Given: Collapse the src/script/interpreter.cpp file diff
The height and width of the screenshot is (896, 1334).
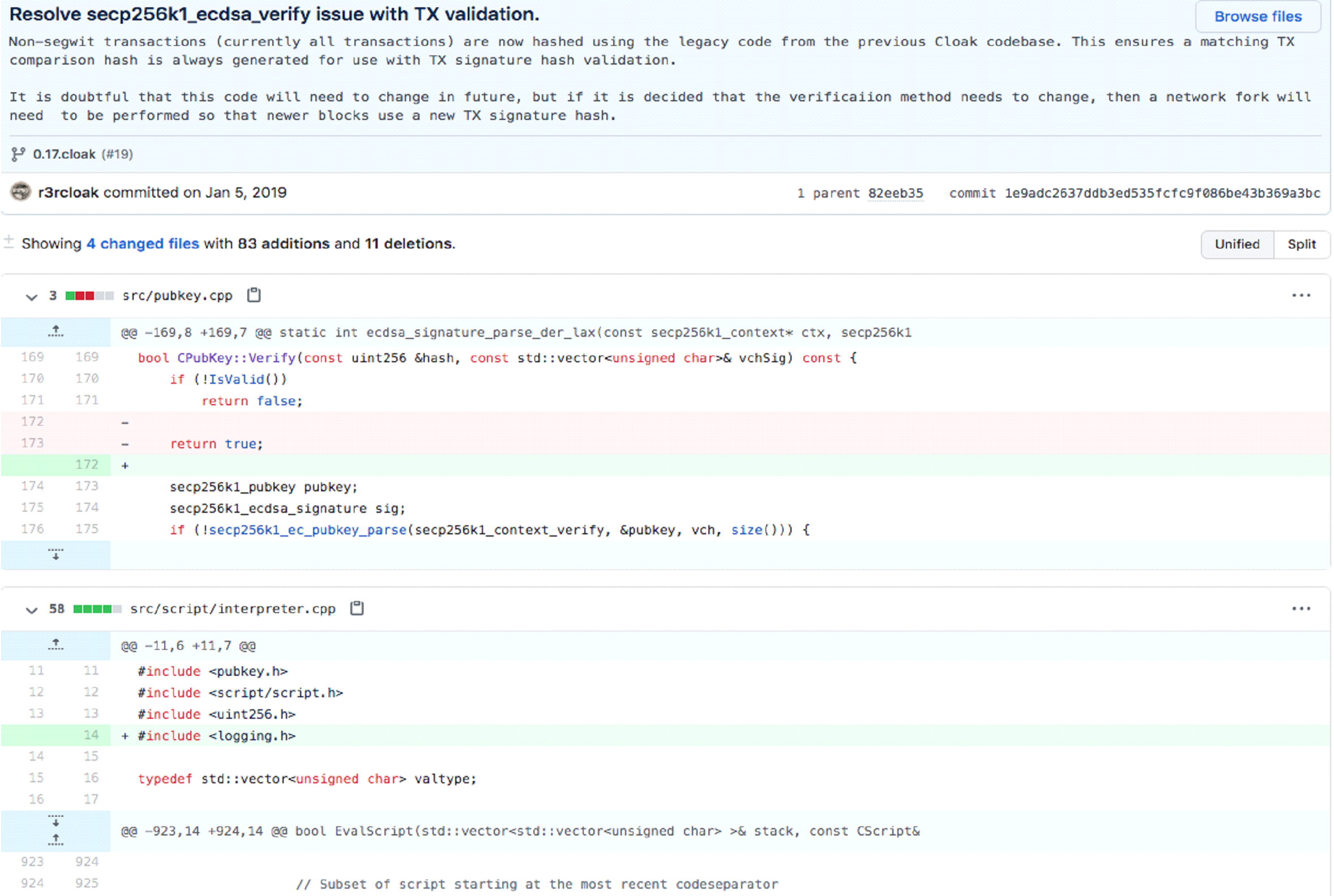Looking at the screenshot, I should click(32, 610).
